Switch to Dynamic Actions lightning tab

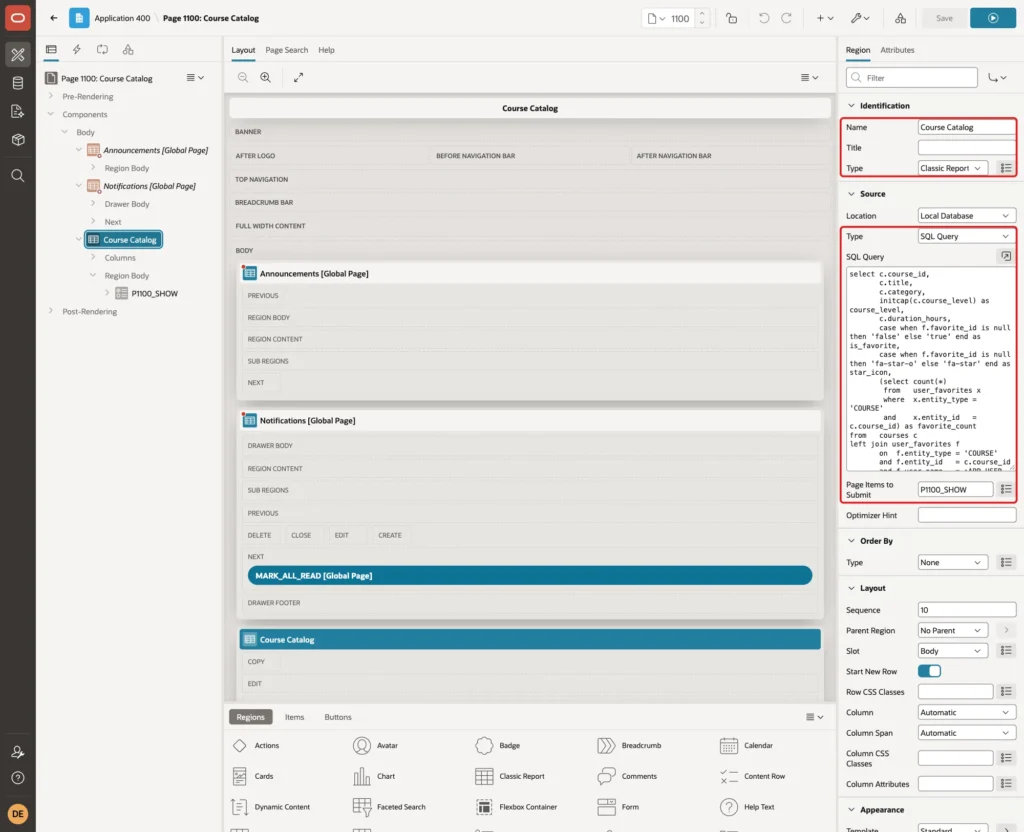76,50
